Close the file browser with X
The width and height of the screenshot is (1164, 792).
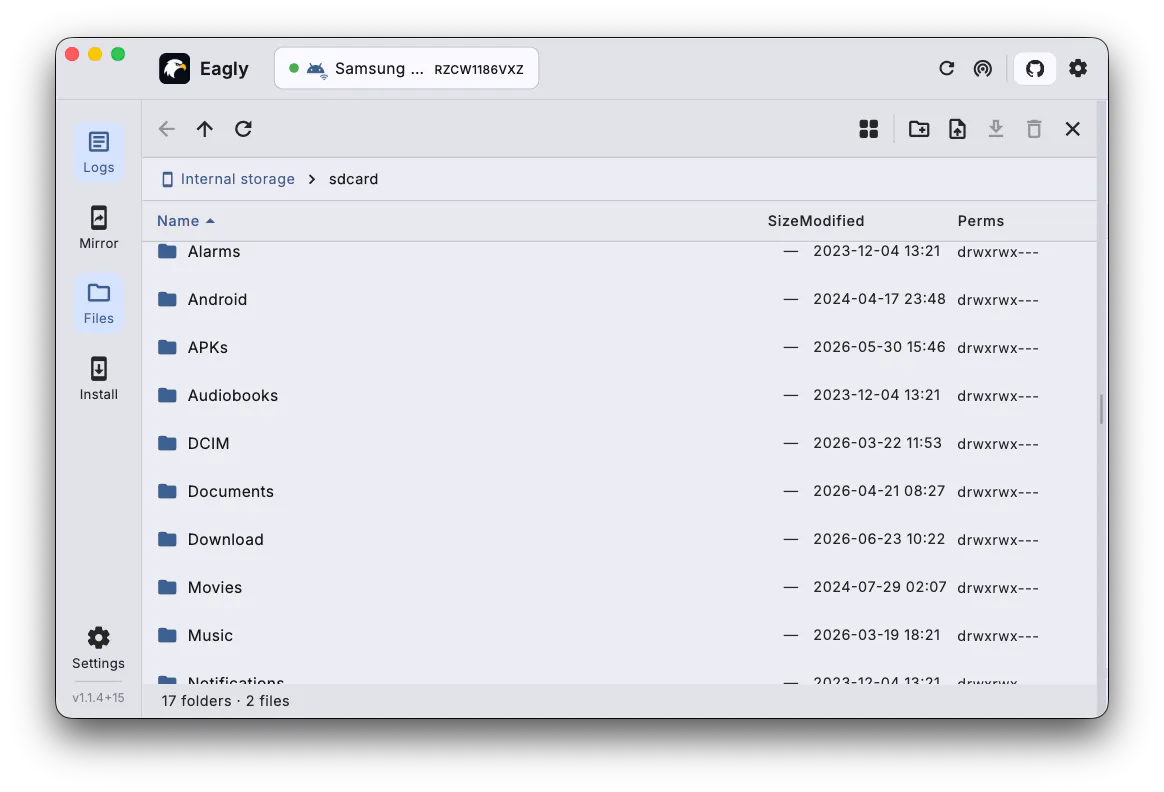[x=1073, y=129]
